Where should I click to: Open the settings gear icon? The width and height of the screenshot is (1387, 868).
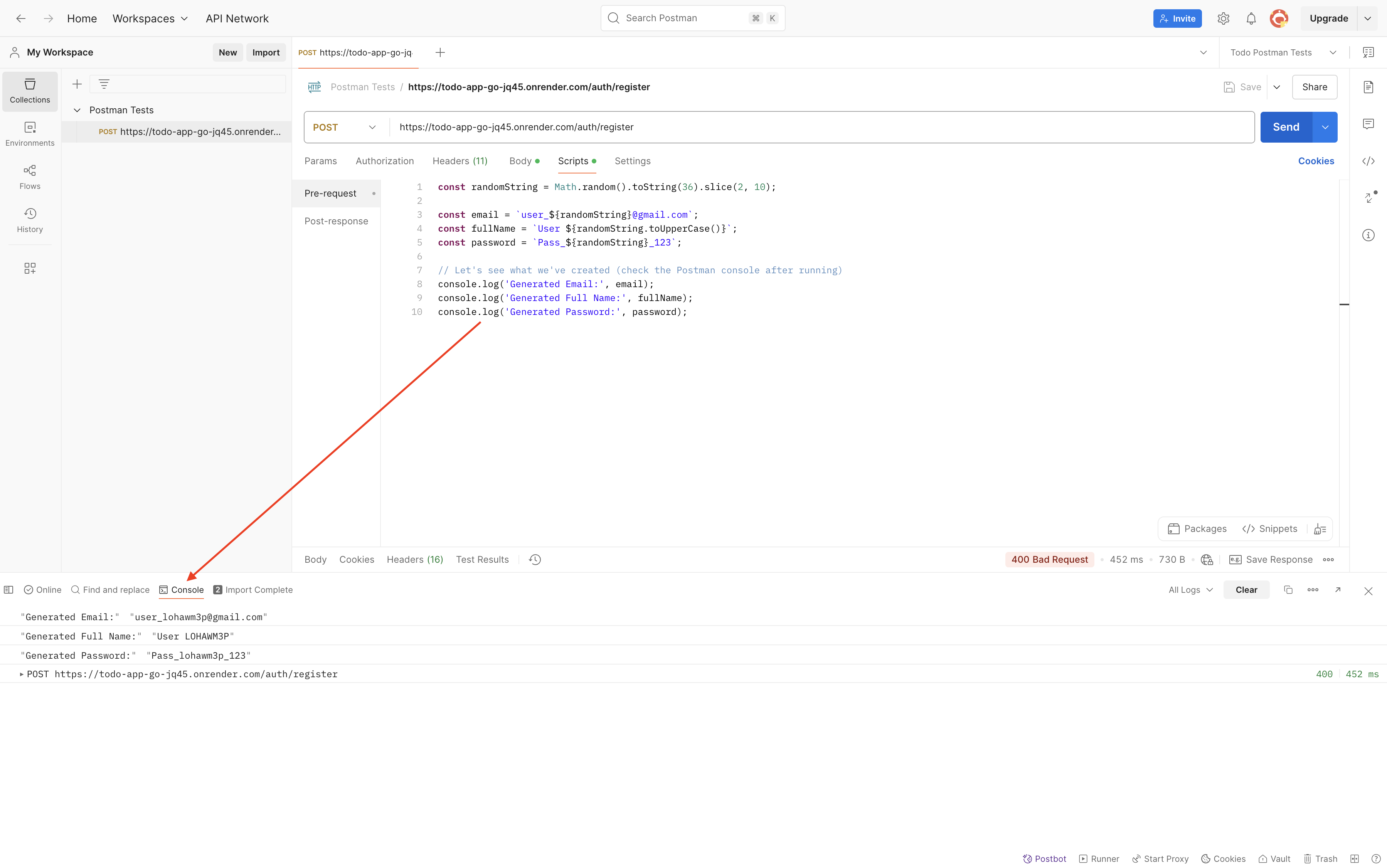1224,19
